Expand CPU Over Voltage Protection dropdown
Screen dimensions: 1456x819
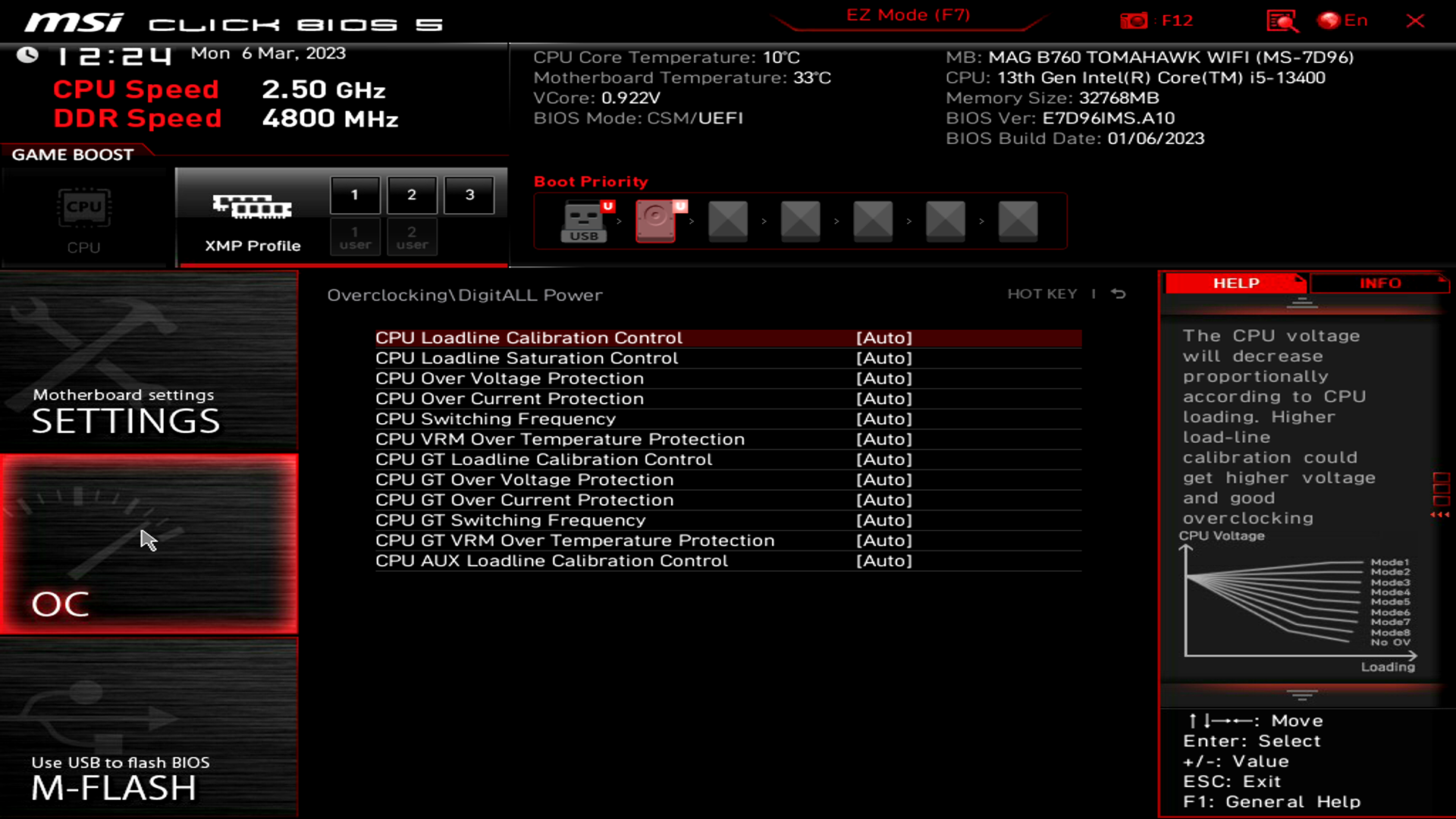(884, 378)
